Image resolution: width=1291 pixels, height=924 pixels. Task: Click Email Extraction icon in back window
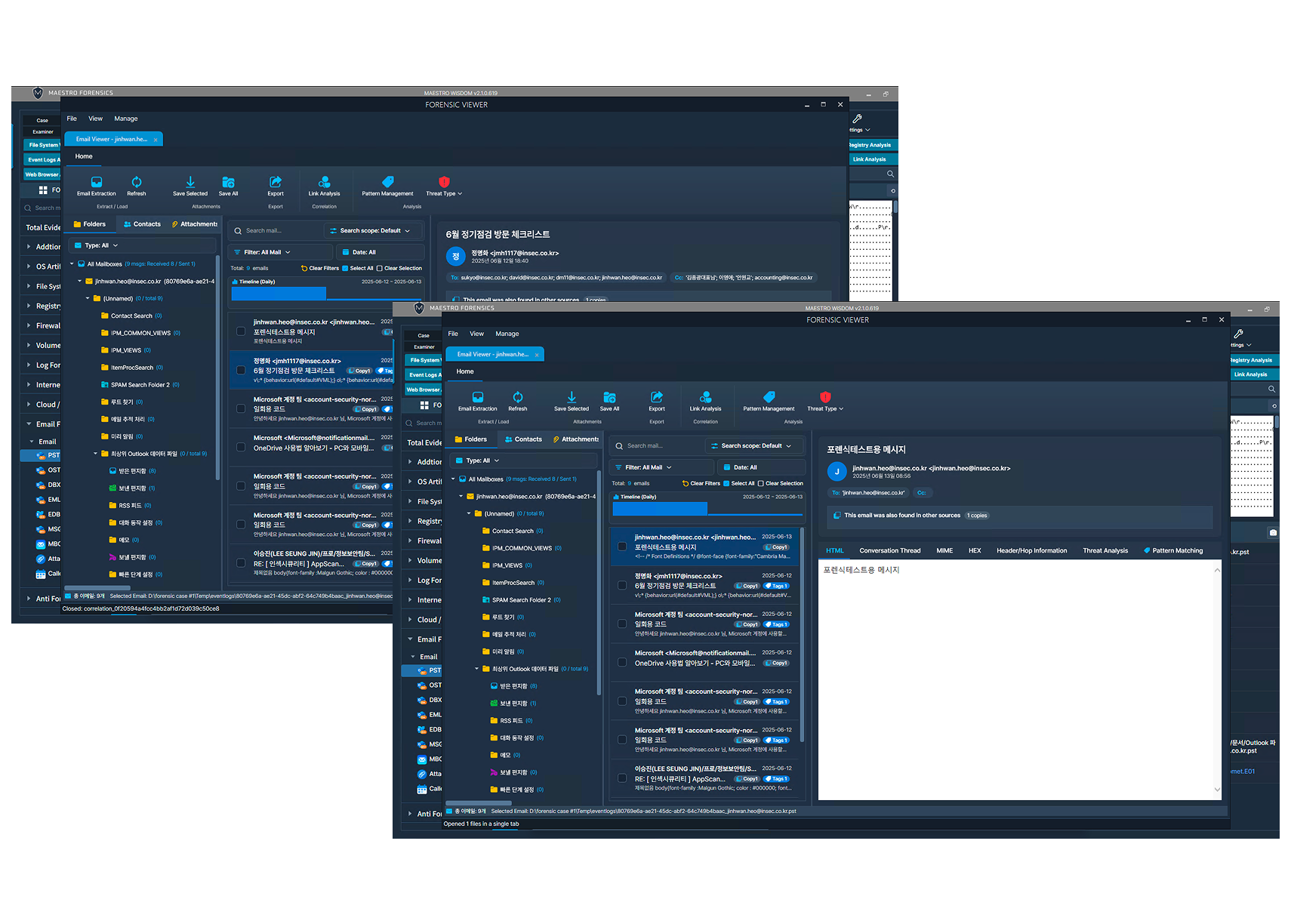coord(97,182)
